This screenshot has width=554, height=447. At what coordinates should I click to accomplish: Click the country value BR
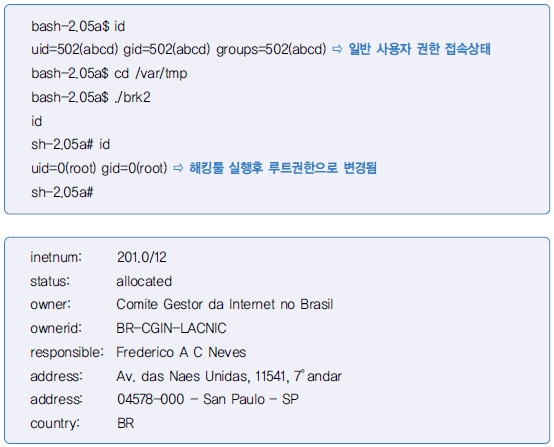[125, 423]
